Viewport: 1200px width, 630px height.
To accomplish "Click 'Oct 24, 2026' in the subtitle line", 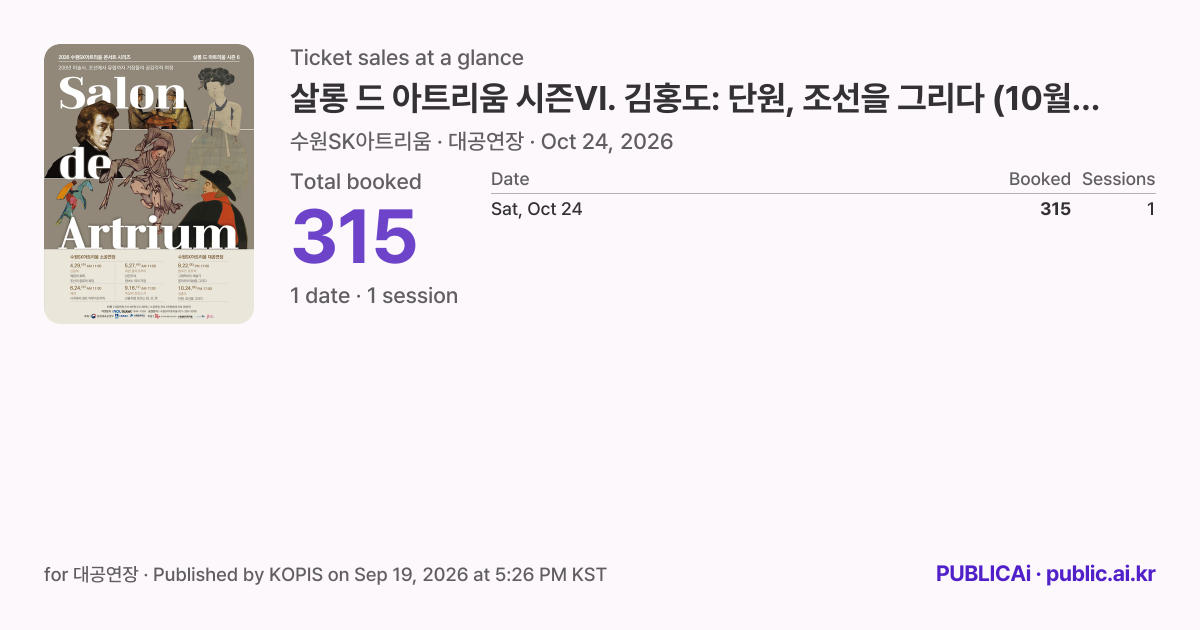I will (x=607, y=142).
